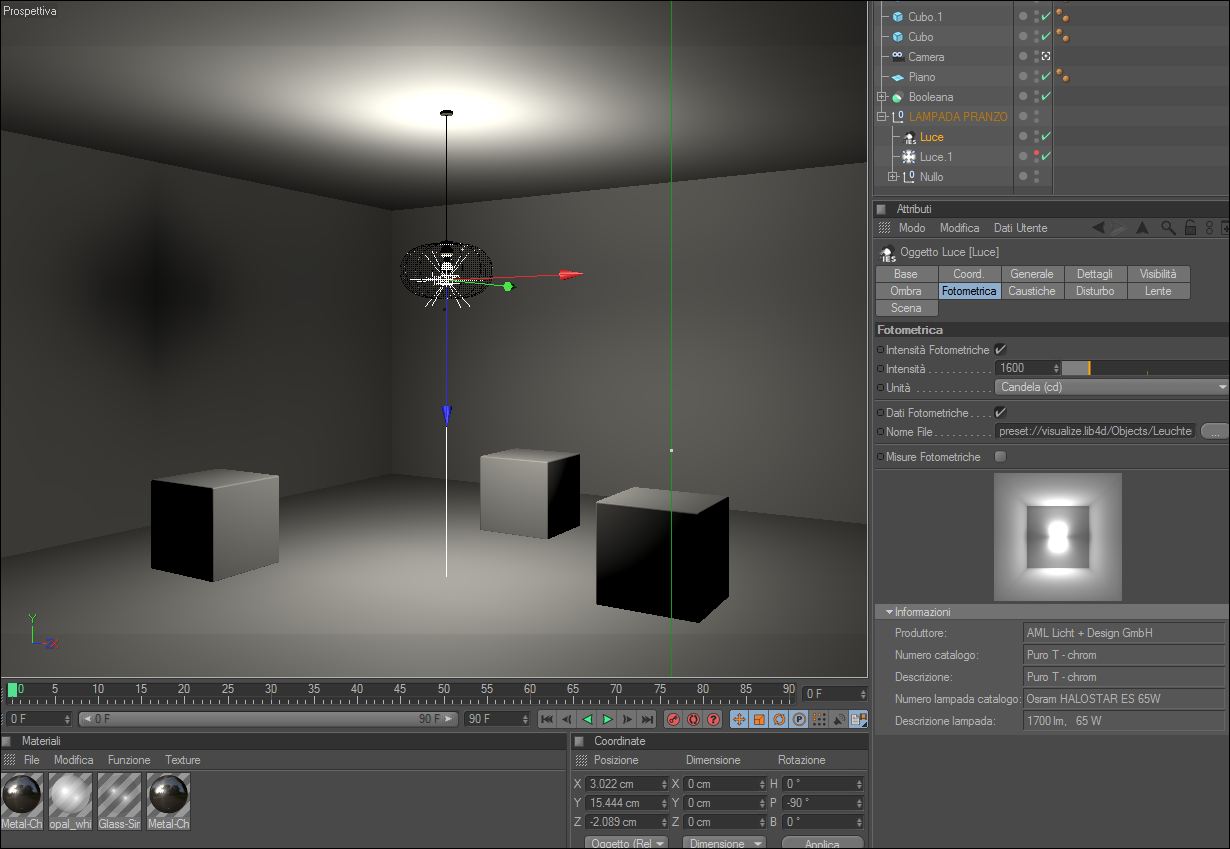Click the Intensità value field 1600

click(1028, 368)
